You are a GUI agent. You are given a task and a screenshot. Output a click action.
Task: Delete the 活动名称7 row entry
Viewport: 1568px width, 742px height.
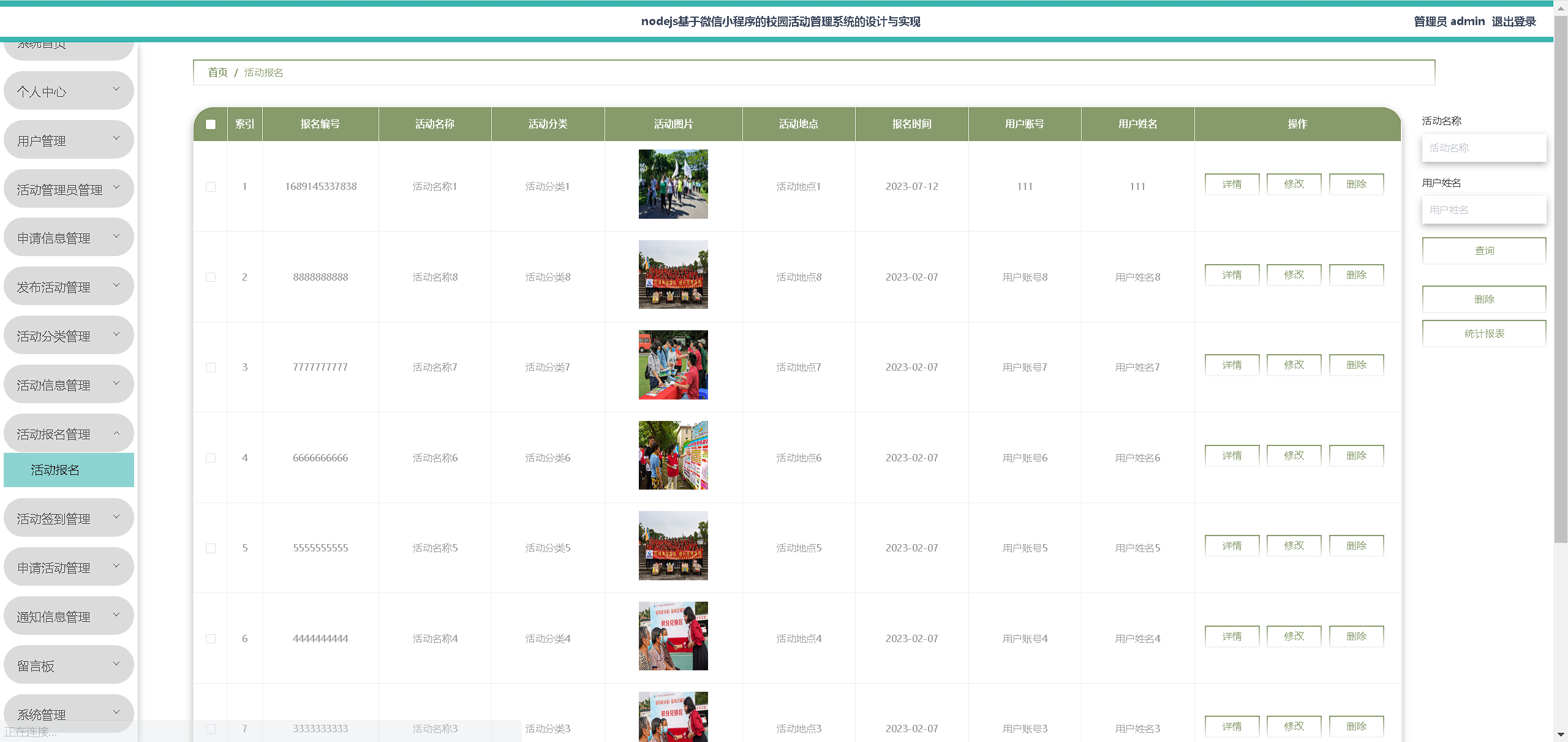pyautogui.click(x=1356, y=365)
